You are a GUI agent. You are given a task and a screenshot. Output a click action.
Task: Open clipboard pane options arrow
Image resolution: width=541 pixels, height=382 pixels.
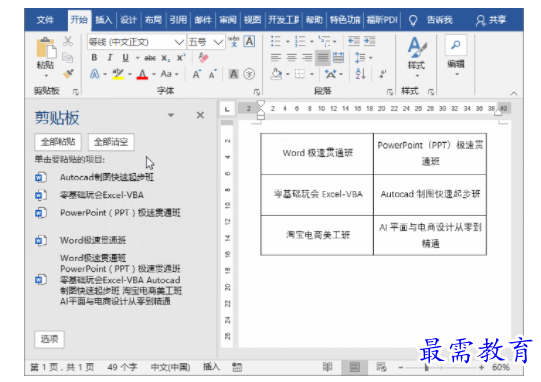pyautogui.click(x=171, y=115)
